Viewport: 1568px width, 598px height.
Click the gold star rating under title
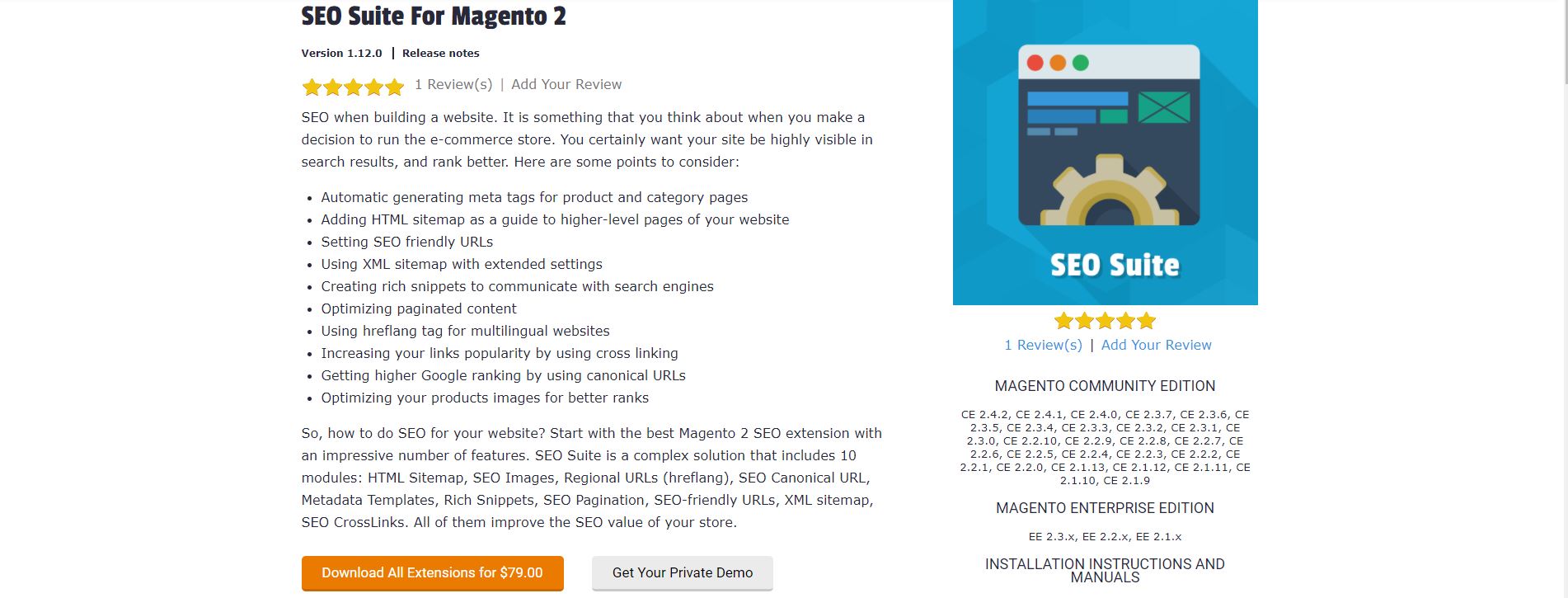353,87
